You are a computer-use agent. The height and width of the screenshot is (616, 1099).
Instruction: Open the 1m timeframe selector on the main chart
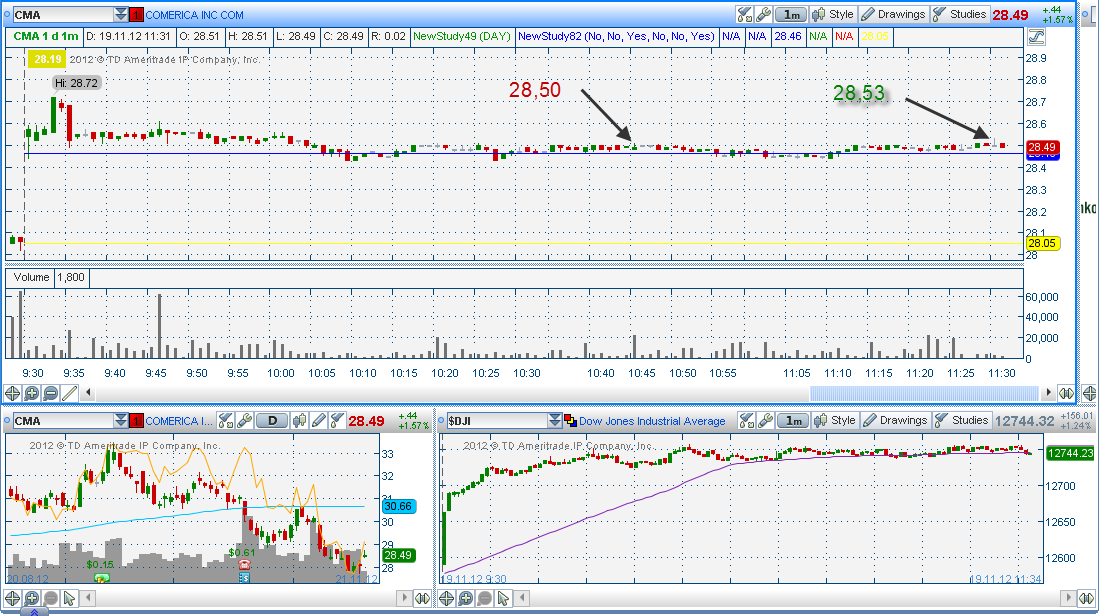[791, 14]
